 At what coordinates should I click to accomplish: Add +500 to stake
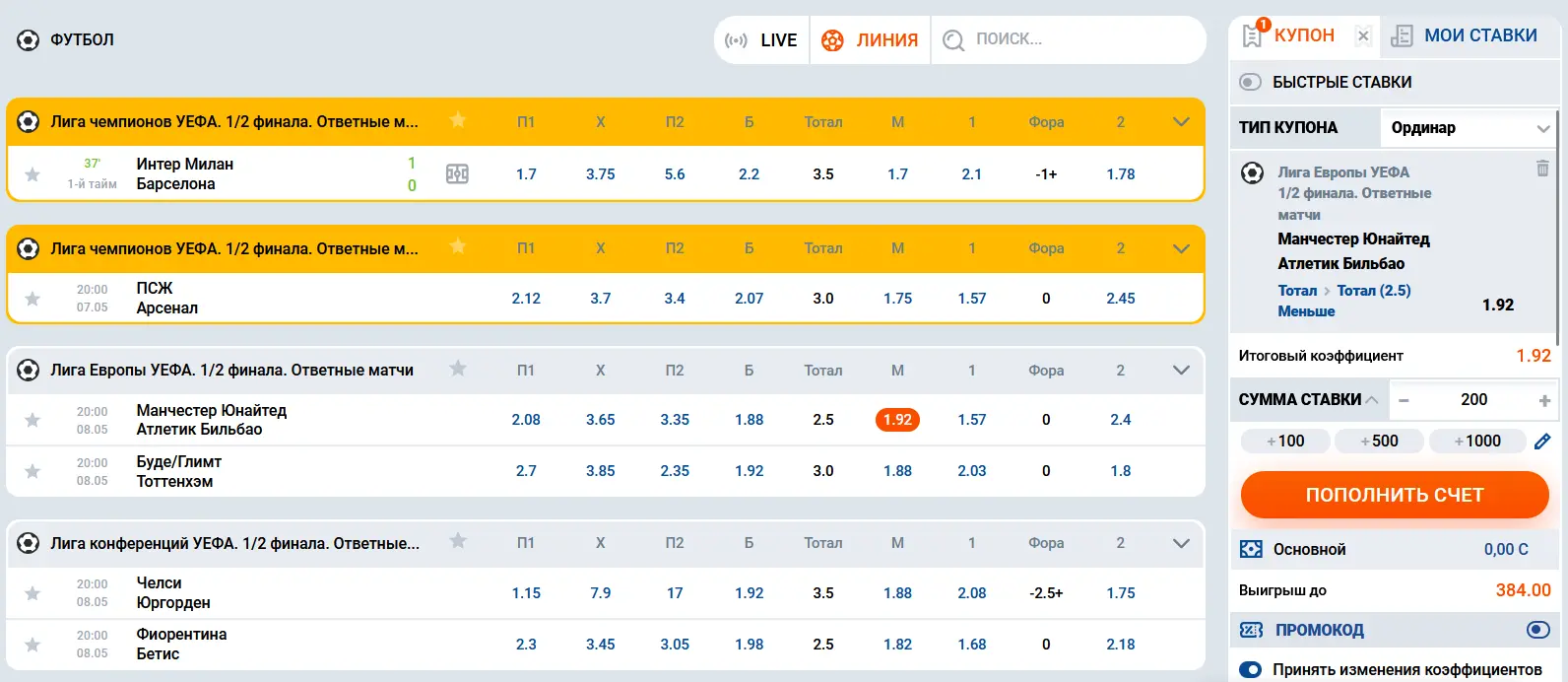click(1379, 442)
